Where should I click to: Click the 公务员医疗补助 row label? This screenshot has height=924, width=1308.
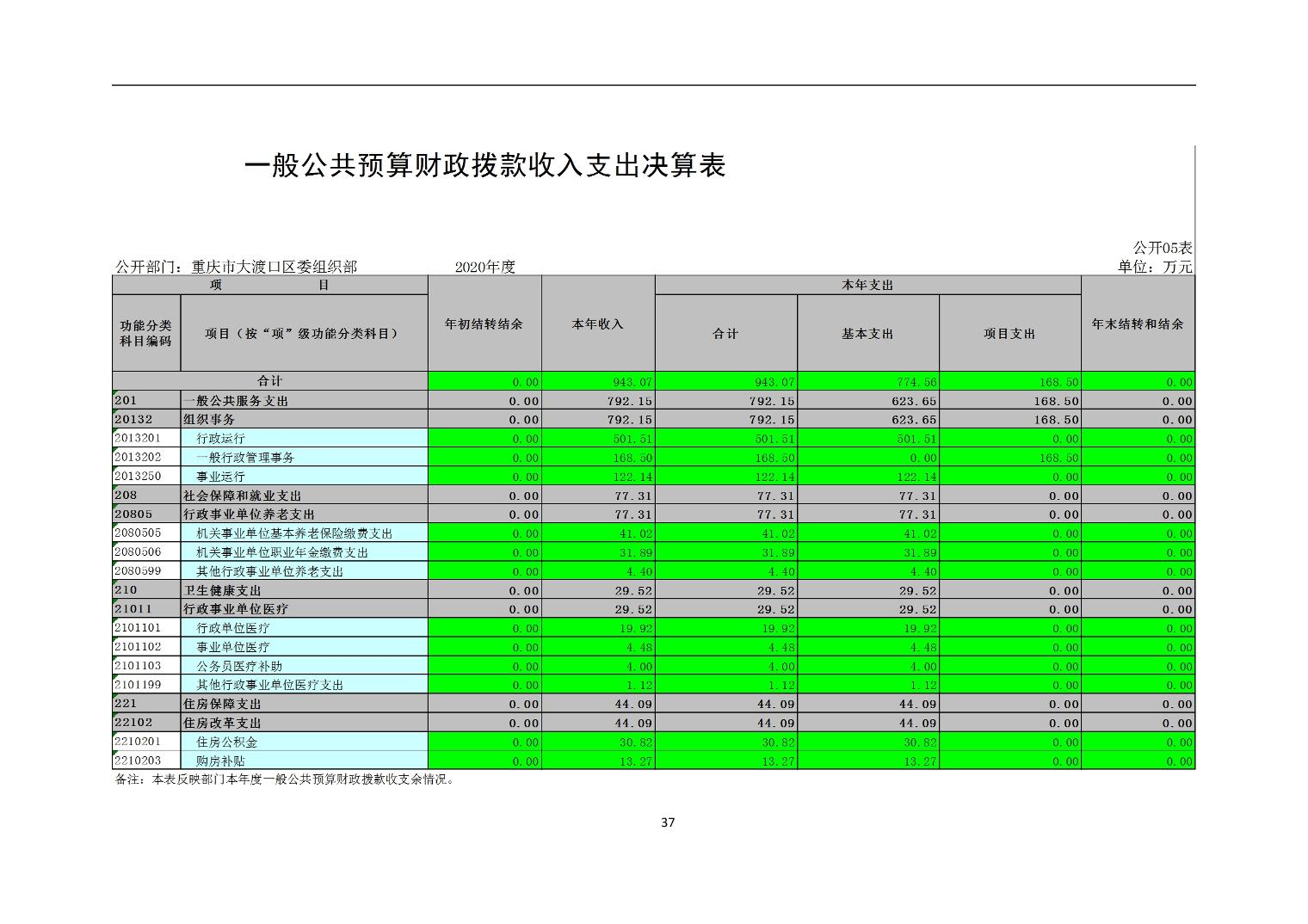coord(239,666)
